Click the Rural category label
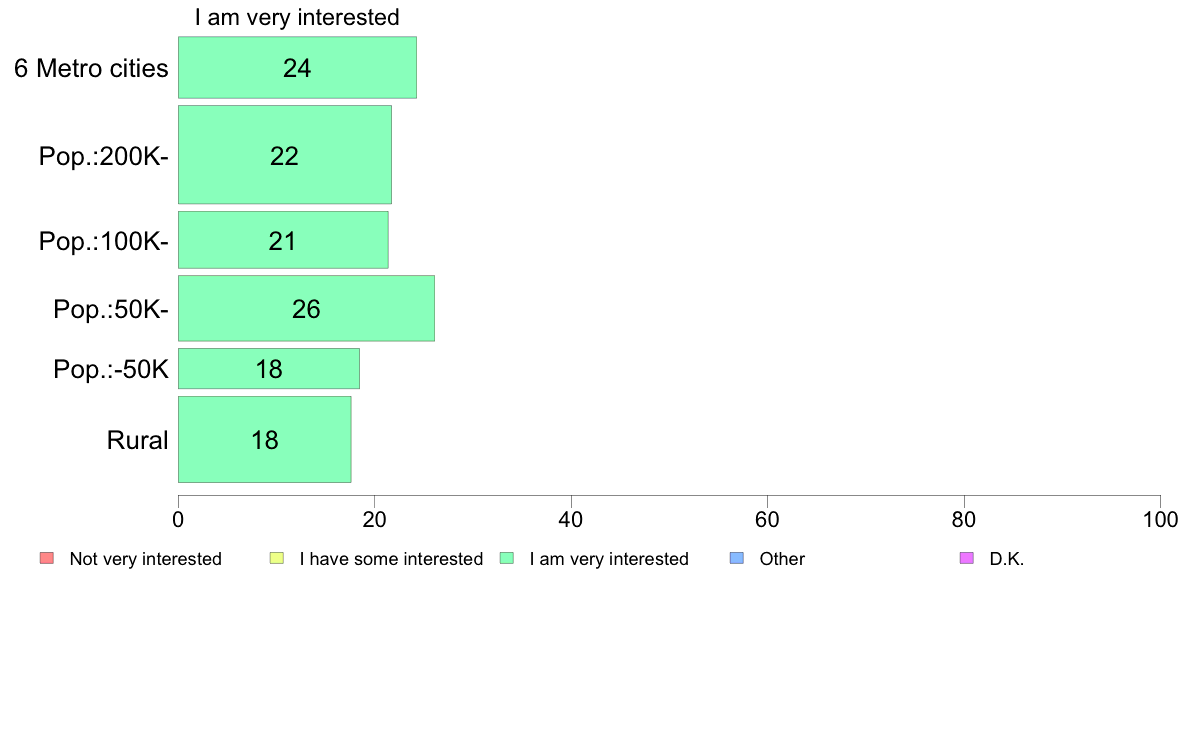Screen dimensions: 1188x736 137,440
